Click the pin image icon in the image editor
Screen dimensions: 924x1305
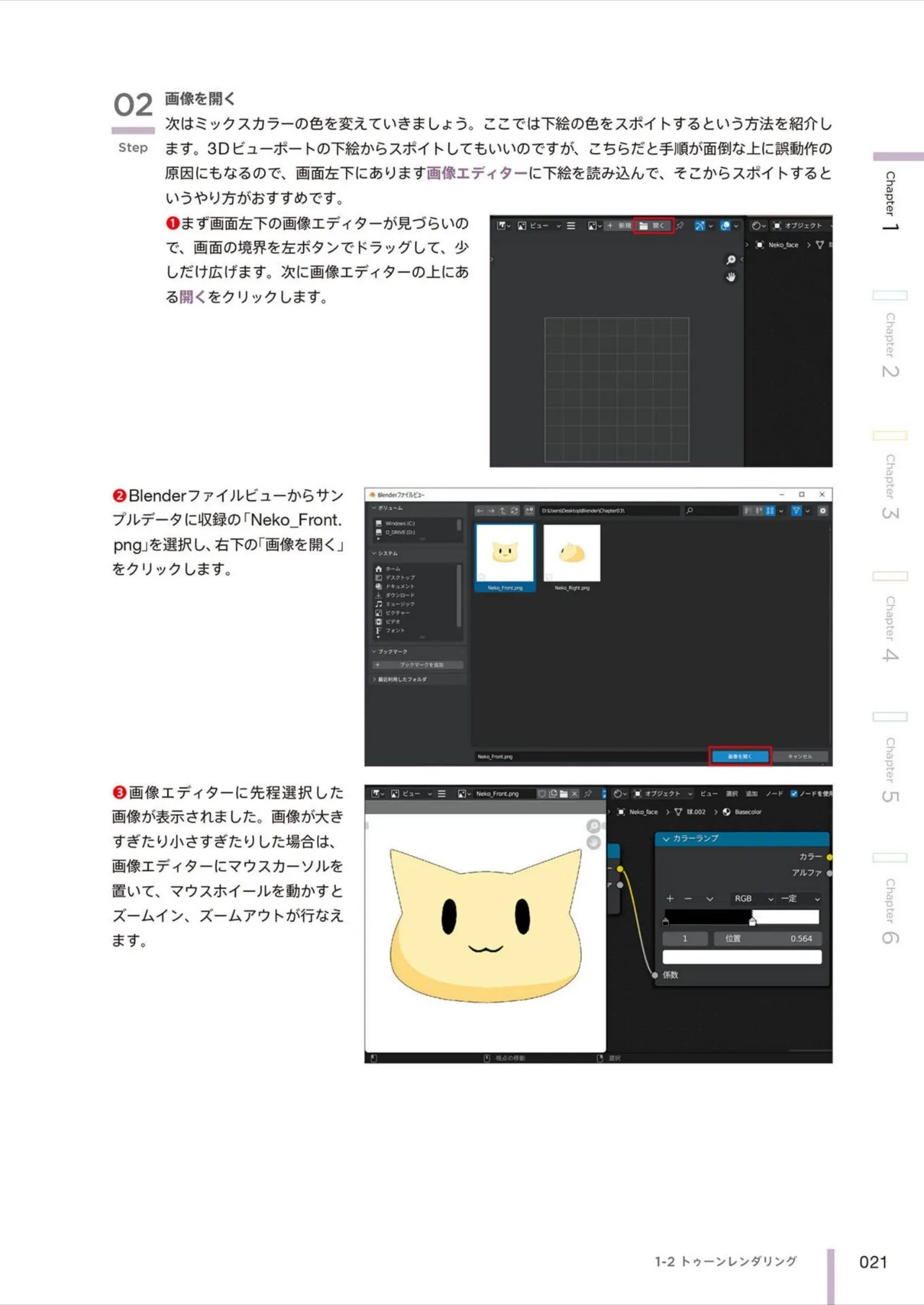tap(680, 225)
